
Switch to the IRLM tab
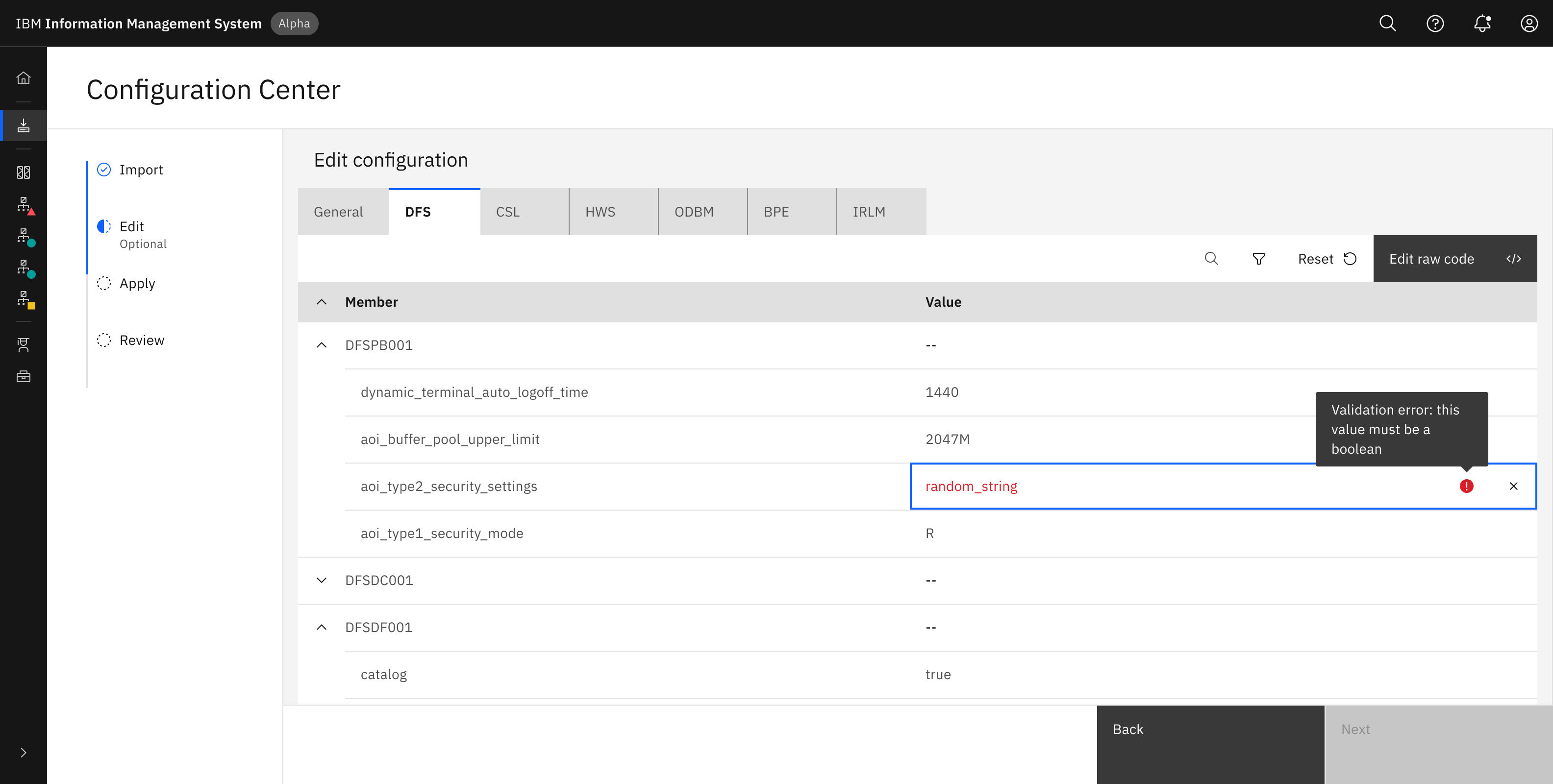[882, 212]
